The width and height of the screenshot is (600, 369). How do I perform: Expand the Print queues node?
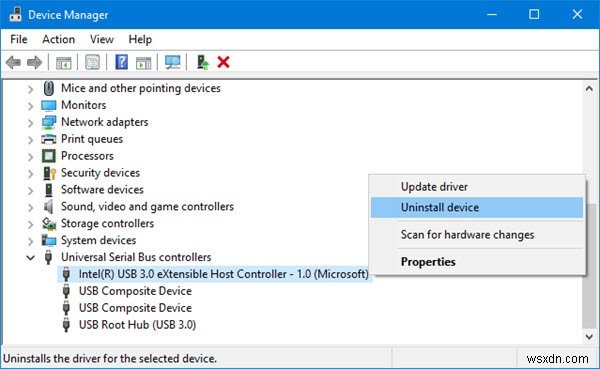(x=30, y=140)
